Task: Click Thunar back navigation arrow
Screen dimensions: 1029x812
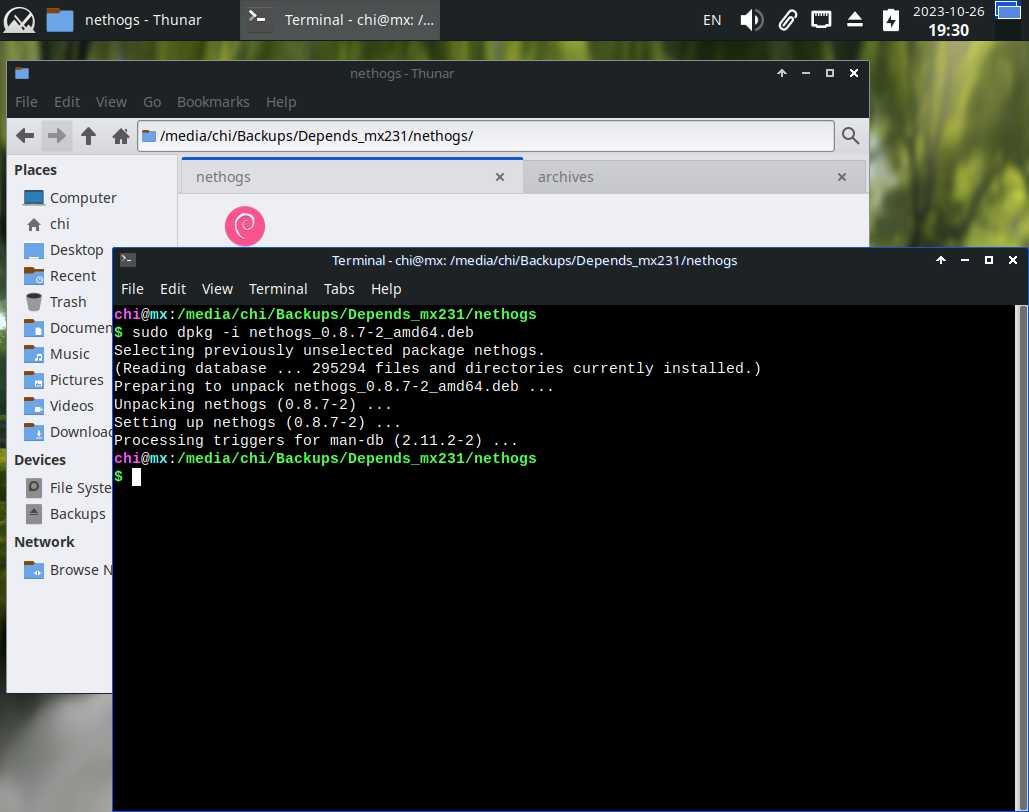Action: [x=25, y=136]
